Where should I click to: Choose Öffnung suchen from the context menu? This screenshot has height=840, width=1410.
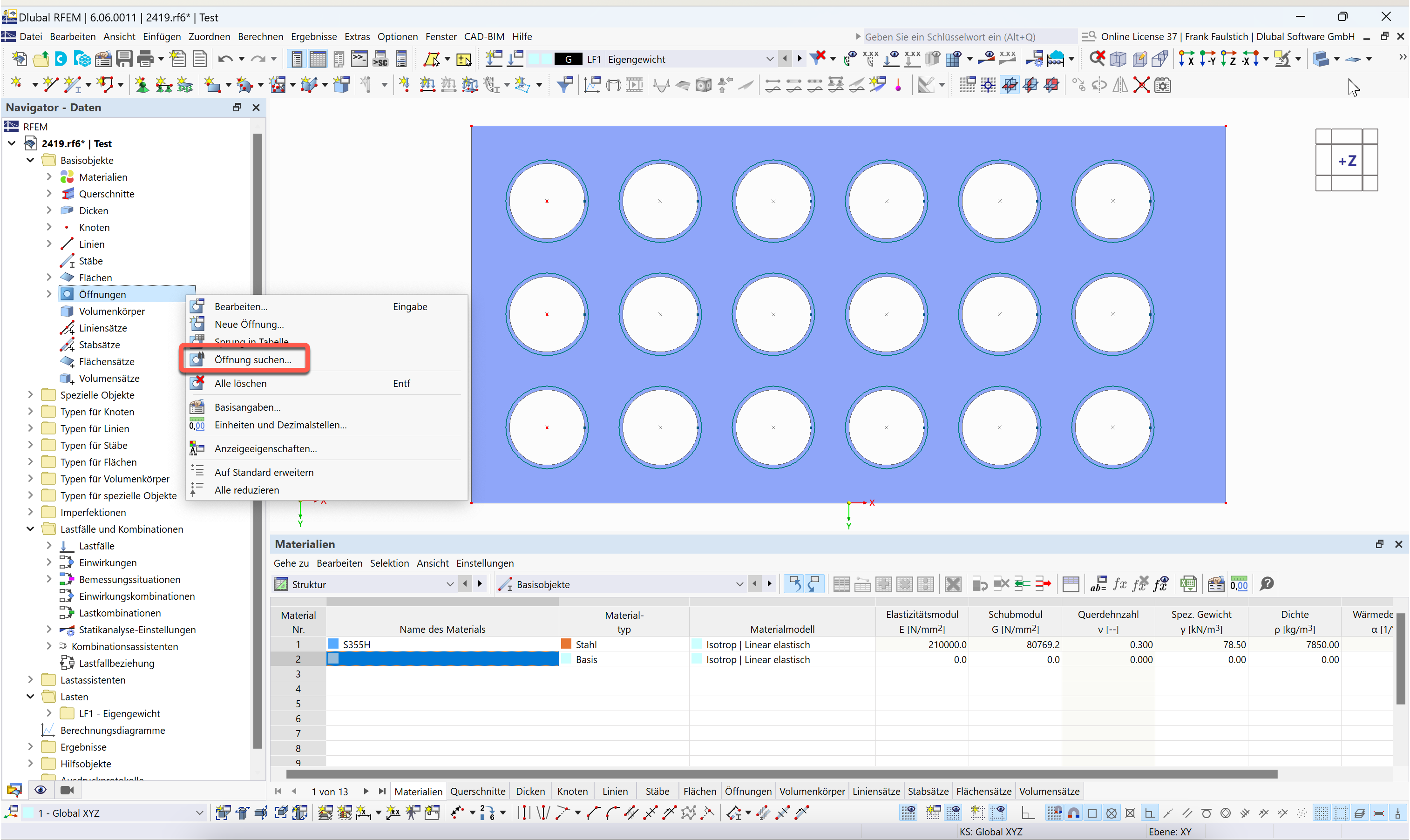point(252,359)
